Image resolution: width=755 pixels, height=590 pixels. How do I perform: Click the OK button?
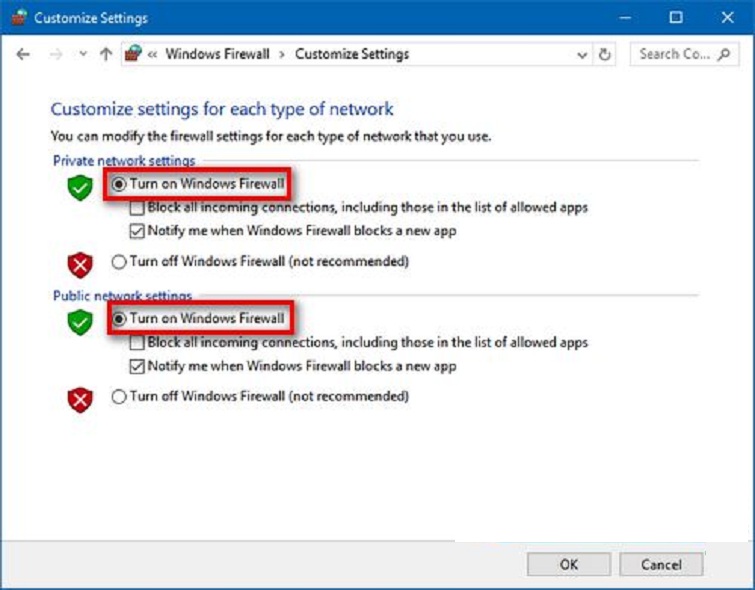(x=568, y=564)
